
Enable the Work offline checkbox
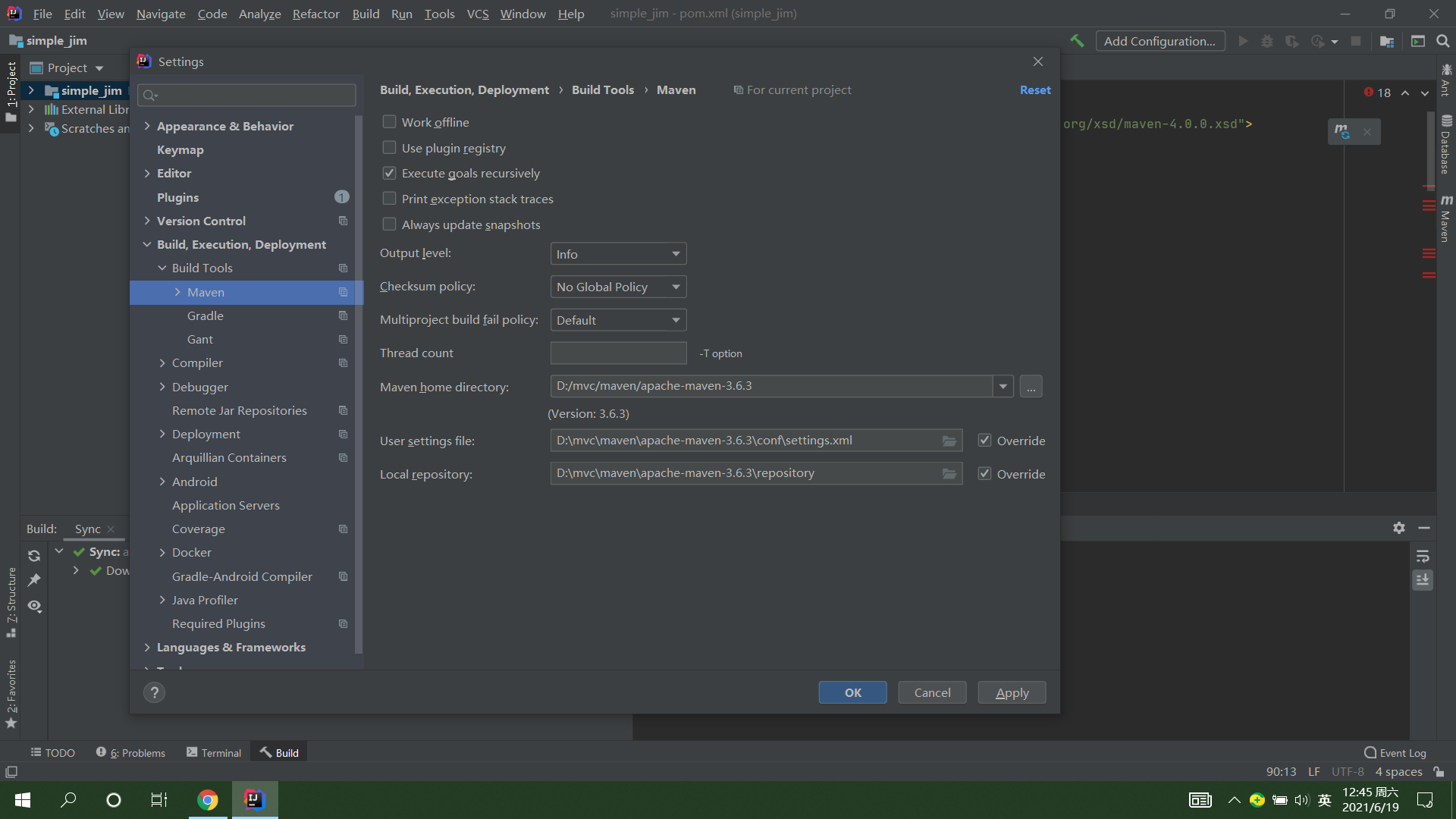(389, 122)
